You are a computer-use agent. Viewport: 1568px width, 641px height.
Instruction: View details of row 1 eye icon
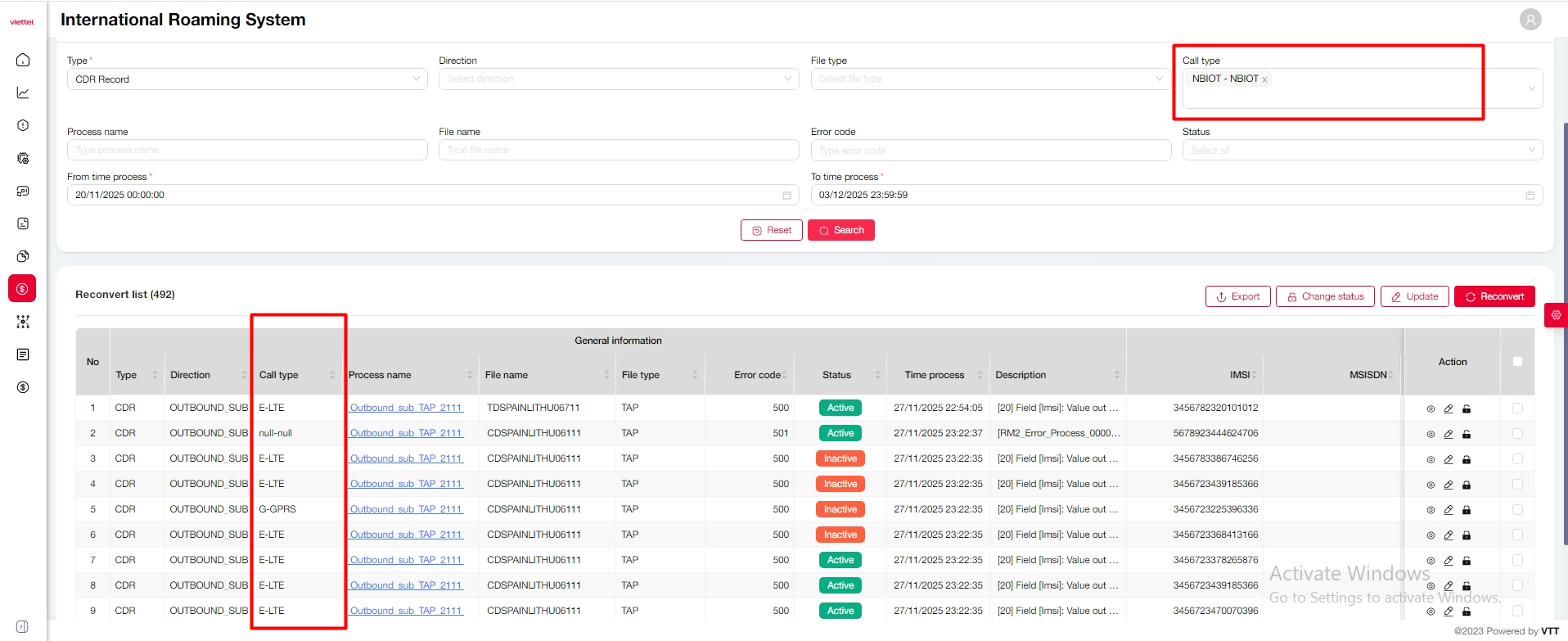pos(1431,409)
